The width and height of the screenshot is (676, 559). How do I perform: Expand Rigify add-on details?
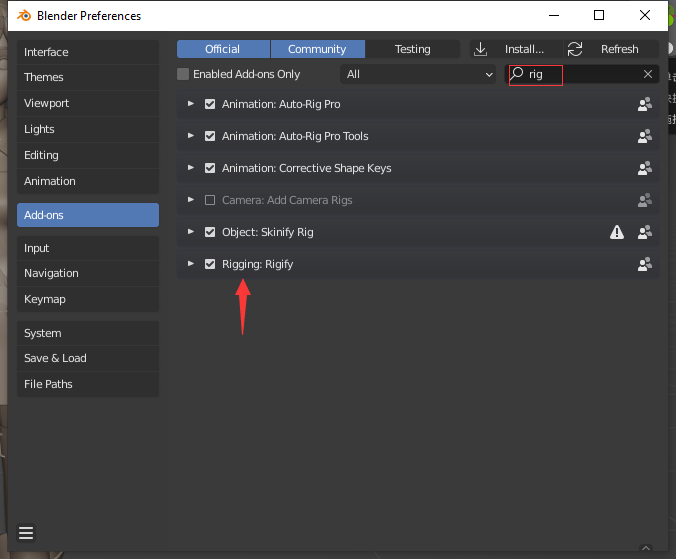pos(191,263)
